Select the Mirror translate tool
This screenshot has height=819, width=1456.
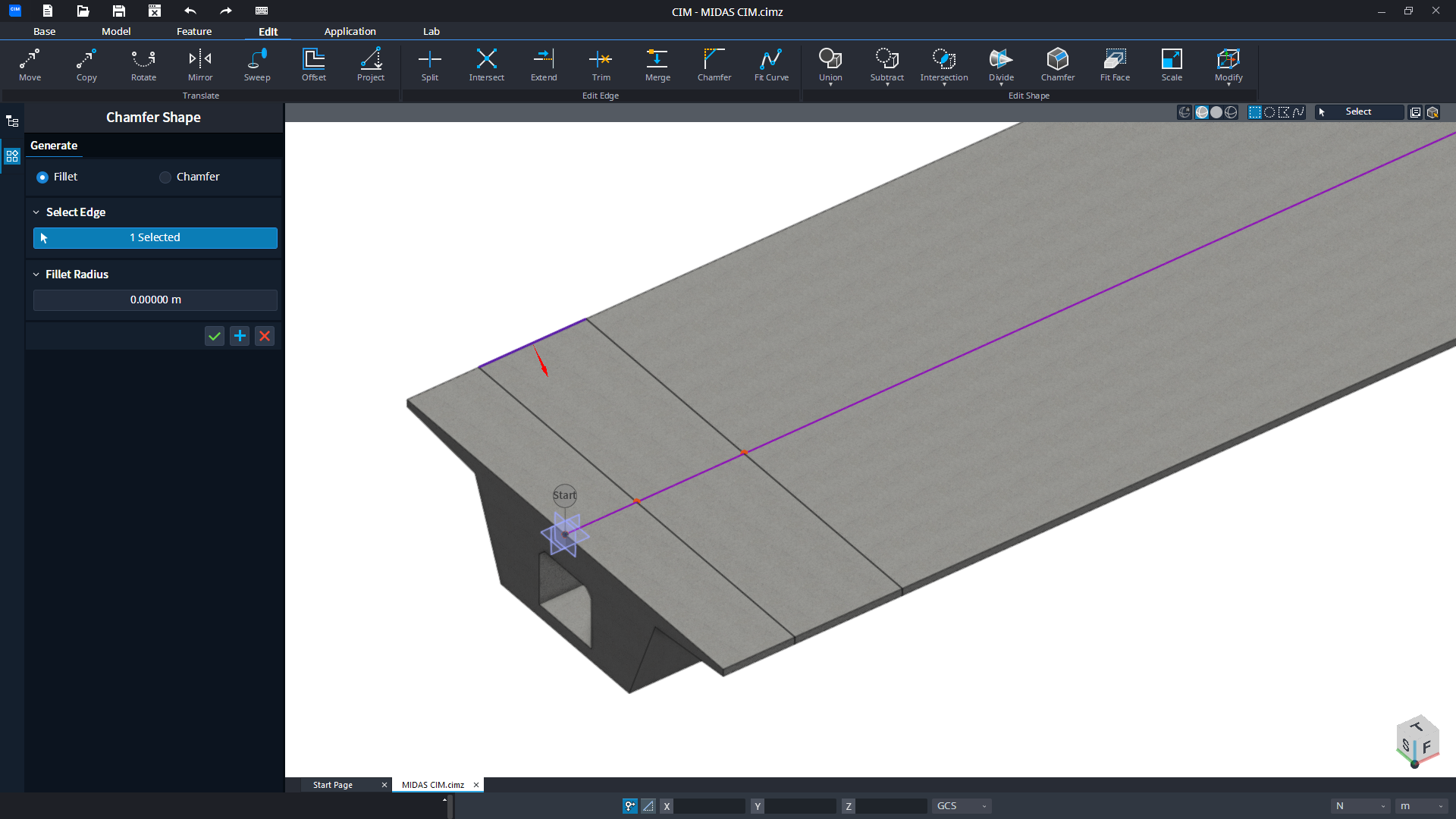pos(200,65)
